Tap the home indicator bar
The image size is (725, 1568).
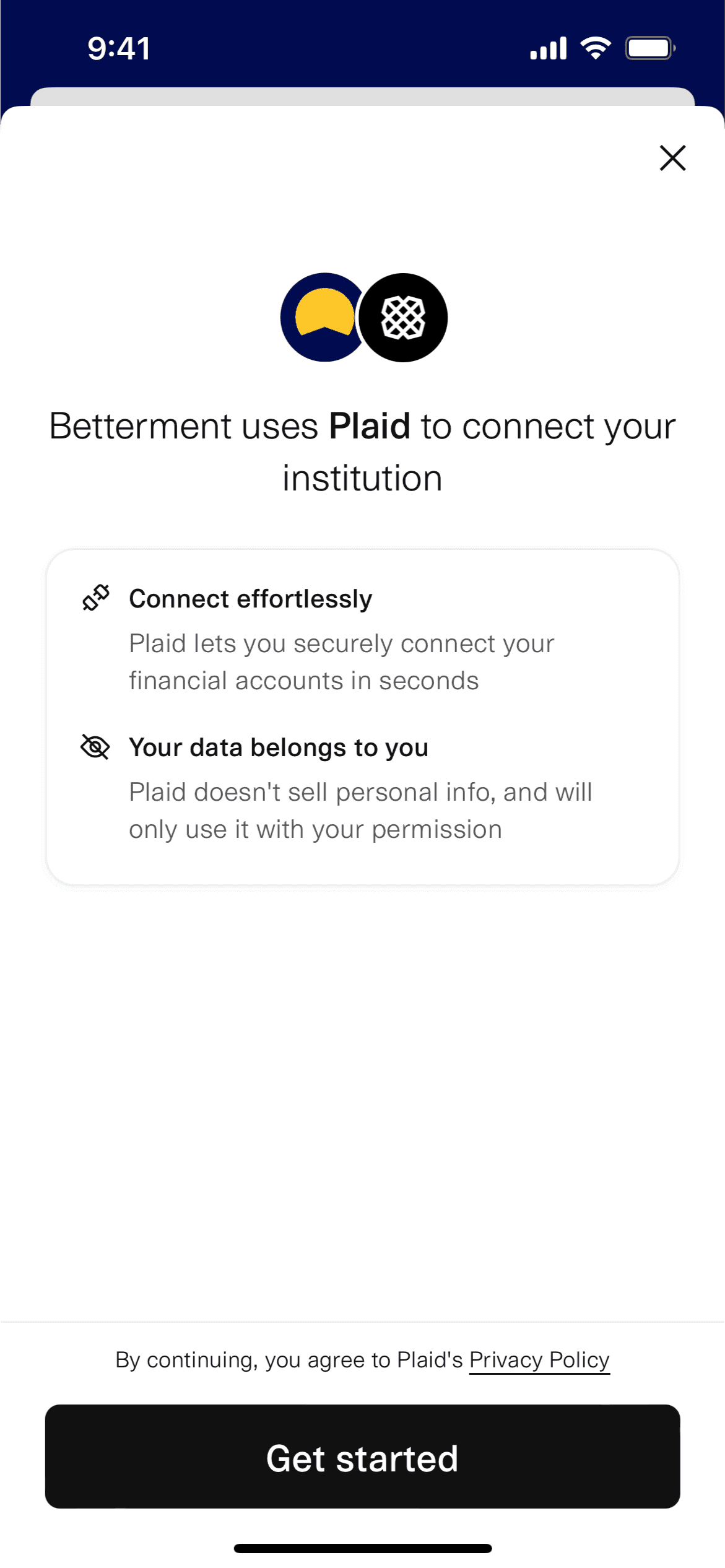click(x=363, y=1548)
